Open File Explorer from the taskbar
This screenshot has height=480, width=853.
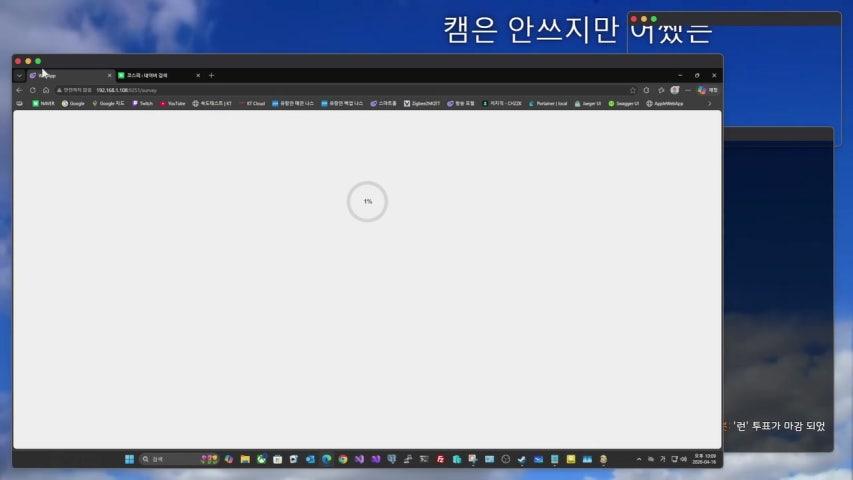point(245,459)
